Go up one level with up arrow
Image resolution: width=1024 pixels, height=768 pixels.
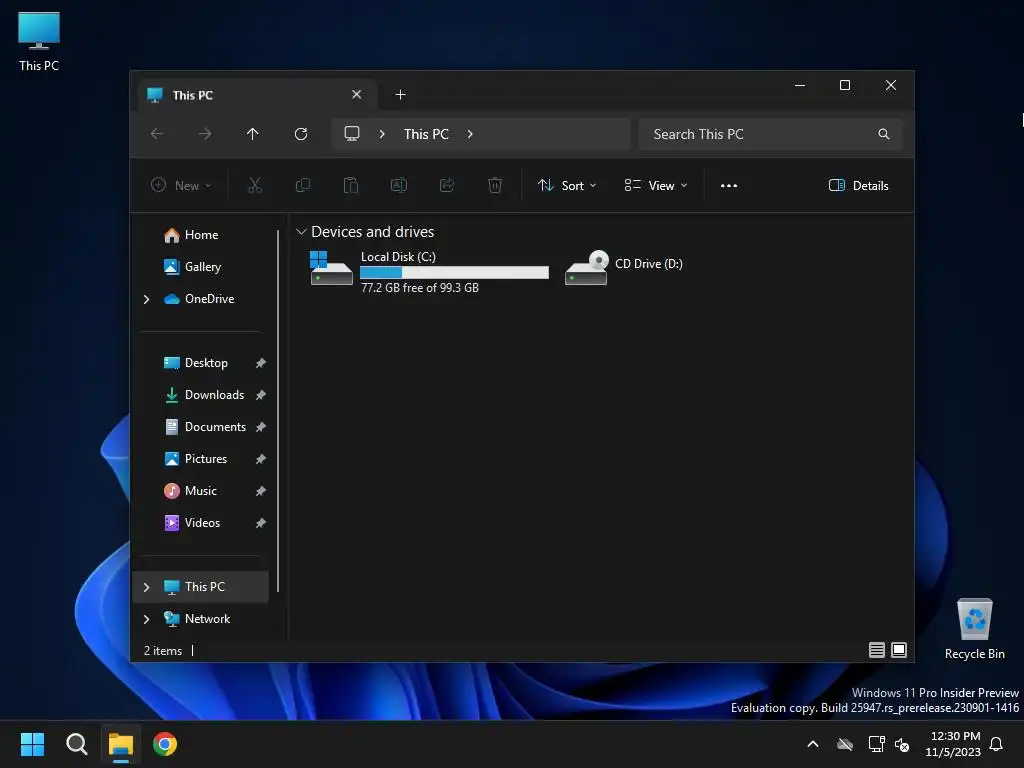(253, 134)
